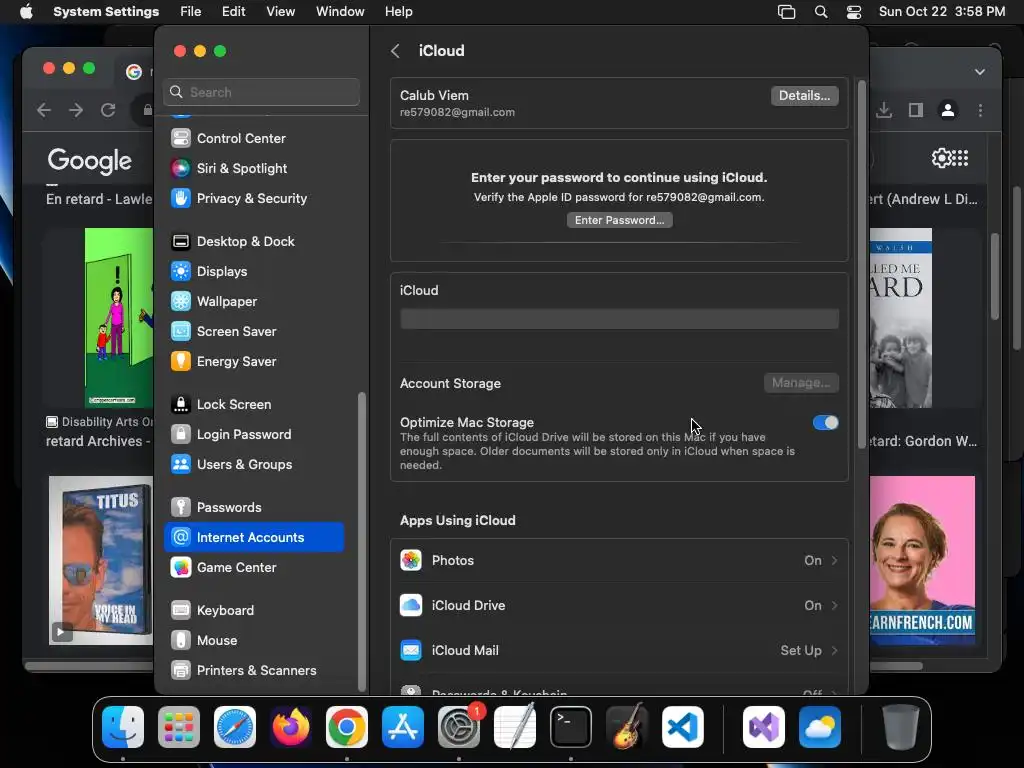The width and height of the screenshot is (1024, 768).
Task: Launch GarageBand from the Dock
Action: [627, 727]
